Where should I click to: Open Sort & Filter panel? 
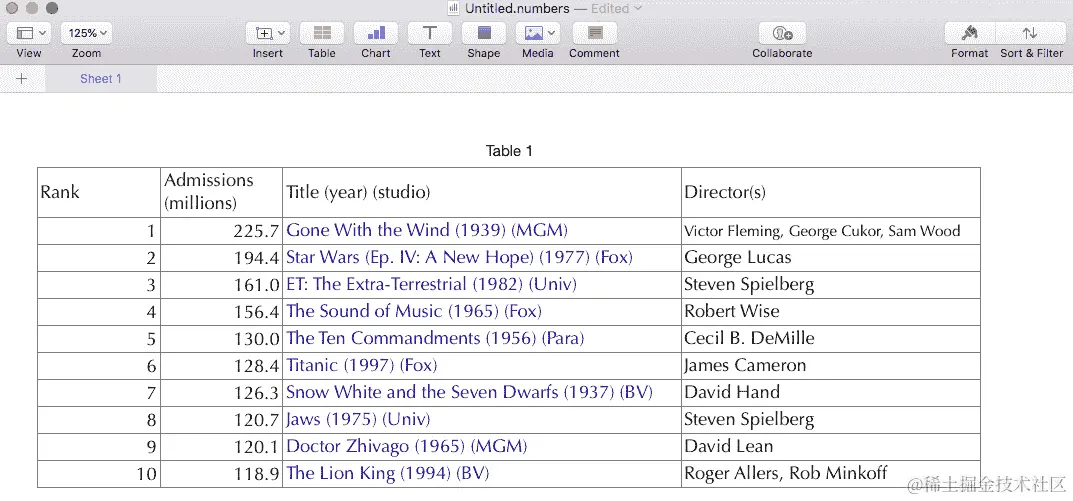[x=1031, y=33]
